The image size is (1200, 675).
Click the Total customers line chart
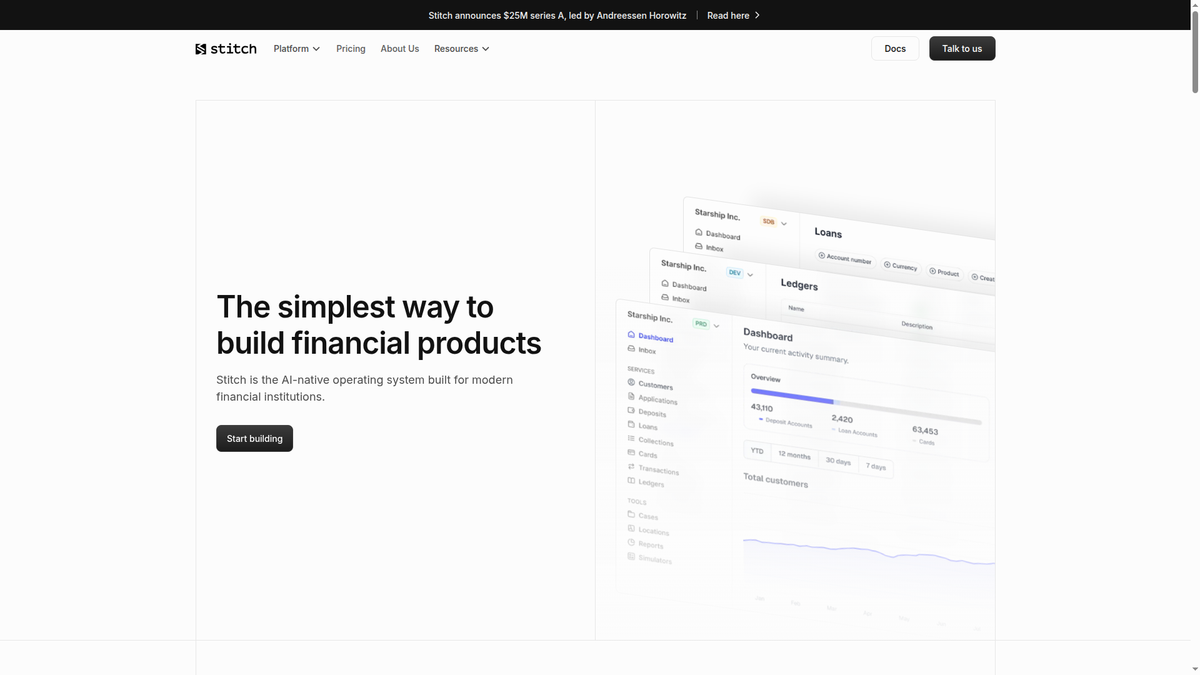[868, 550]
